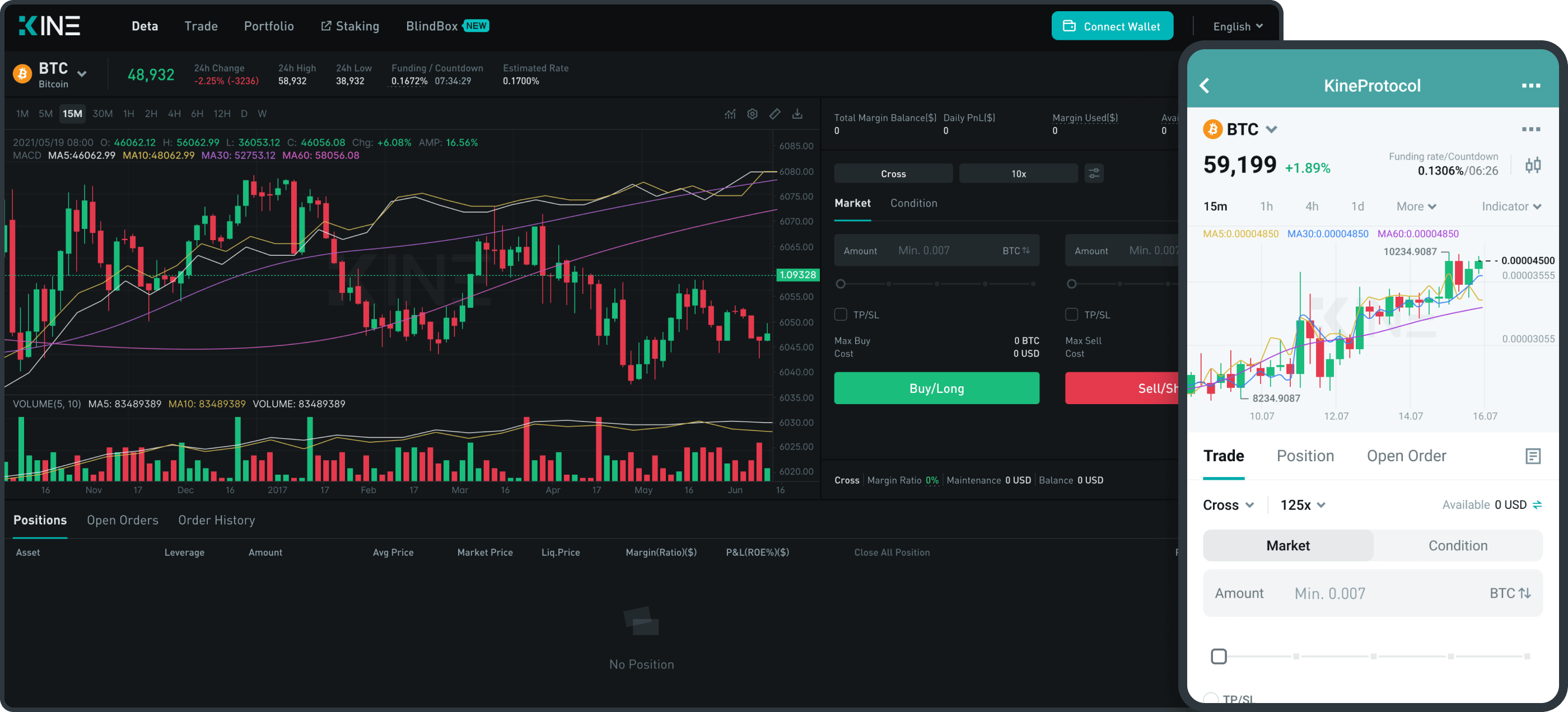Open the desktop Cross margin mode selector
This screenshot has height=712, width=1568.
click(x=893, y=174)
